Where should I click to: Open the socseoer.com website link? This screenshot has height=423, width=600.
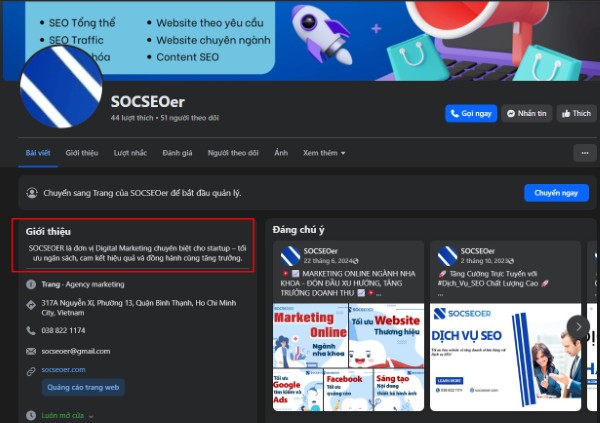click(x=64, y=370)
